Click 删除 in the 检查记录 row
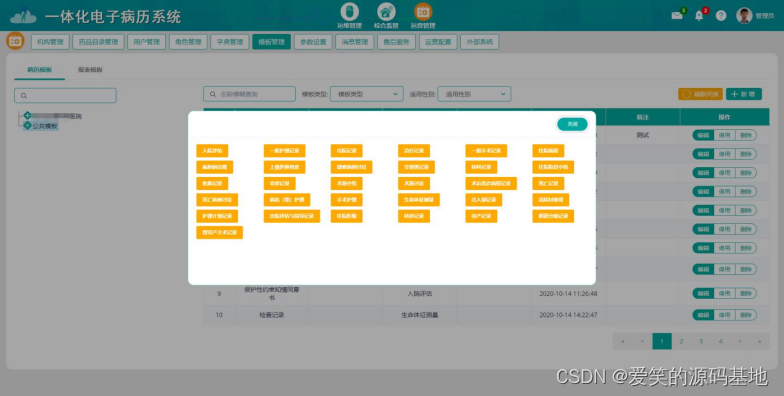Image resolution: width=784 pixels, height=396 pixels. [x=746, y=315]
